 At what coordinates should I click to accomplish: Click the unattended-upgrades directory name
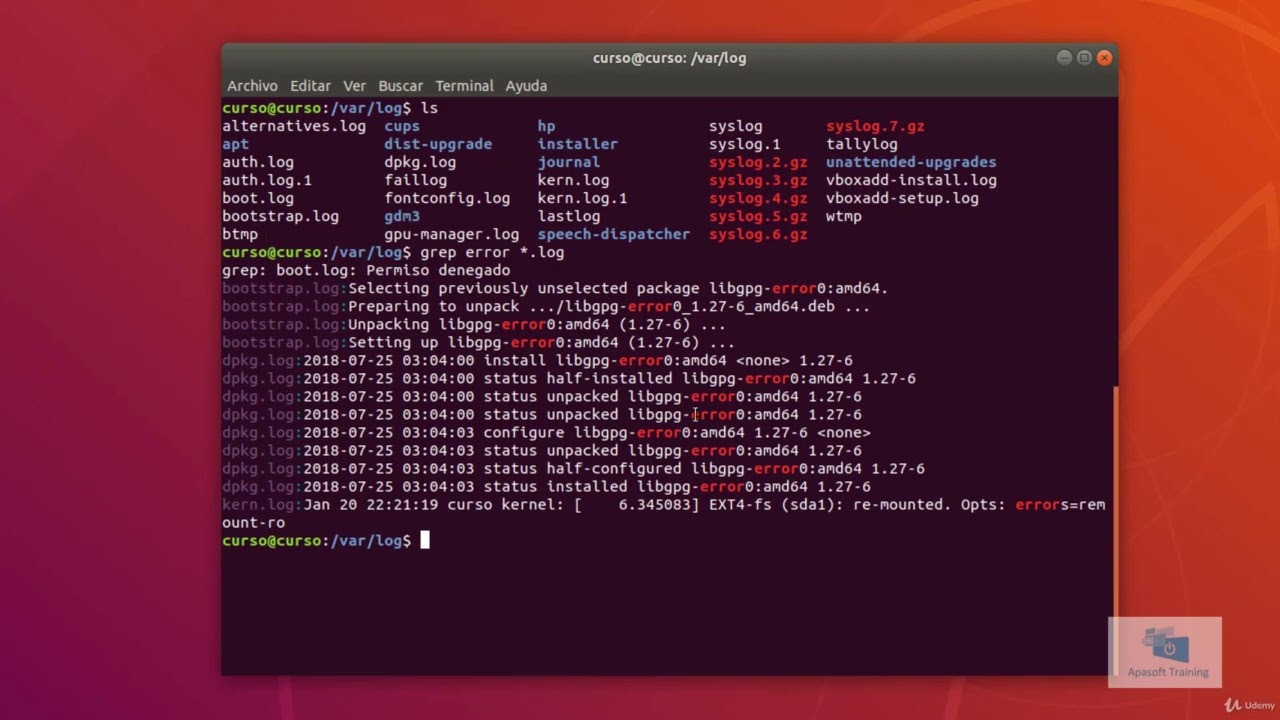[911, 162]
